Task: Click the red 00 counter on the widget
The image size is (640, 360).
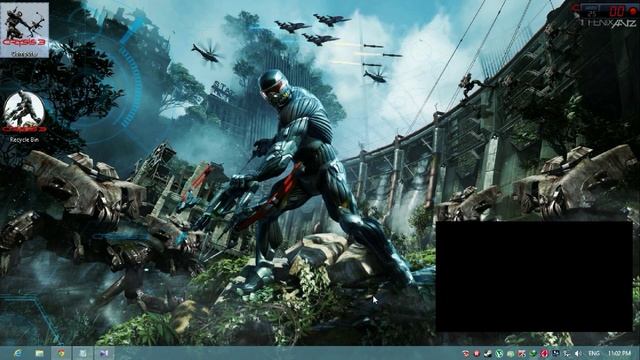Action: (x=617, y=11)
